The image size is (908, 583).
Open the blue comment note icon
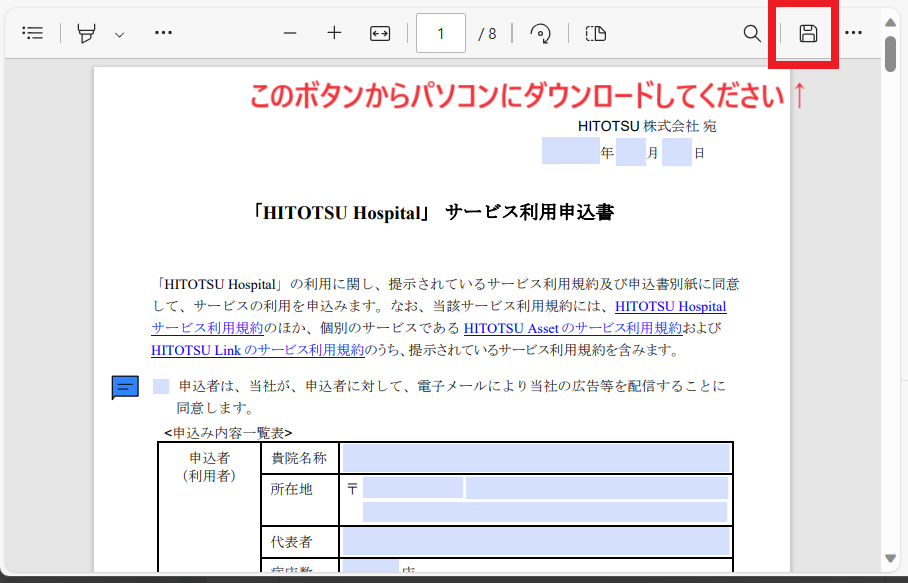tap(125, 387)
